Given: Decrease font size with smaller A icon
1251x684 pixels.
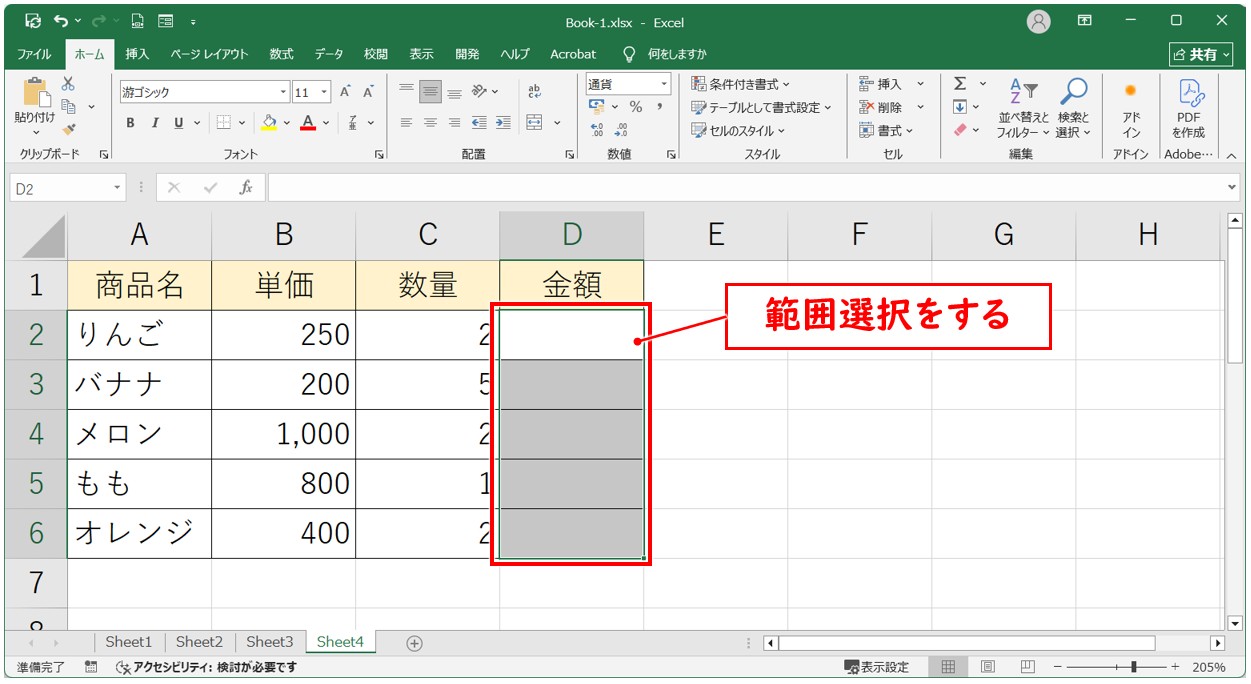Looking at the screenshot, I should [368, 92].
